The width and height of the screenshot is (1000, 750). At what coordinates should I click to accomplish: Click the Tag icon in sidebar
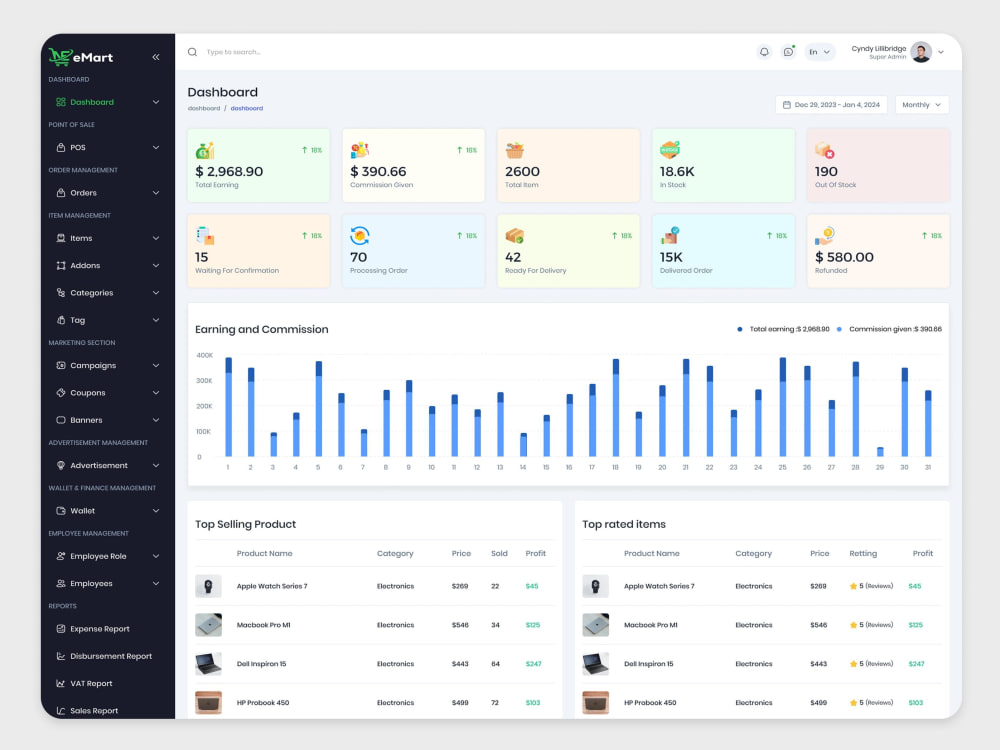[x=61, y=320]
